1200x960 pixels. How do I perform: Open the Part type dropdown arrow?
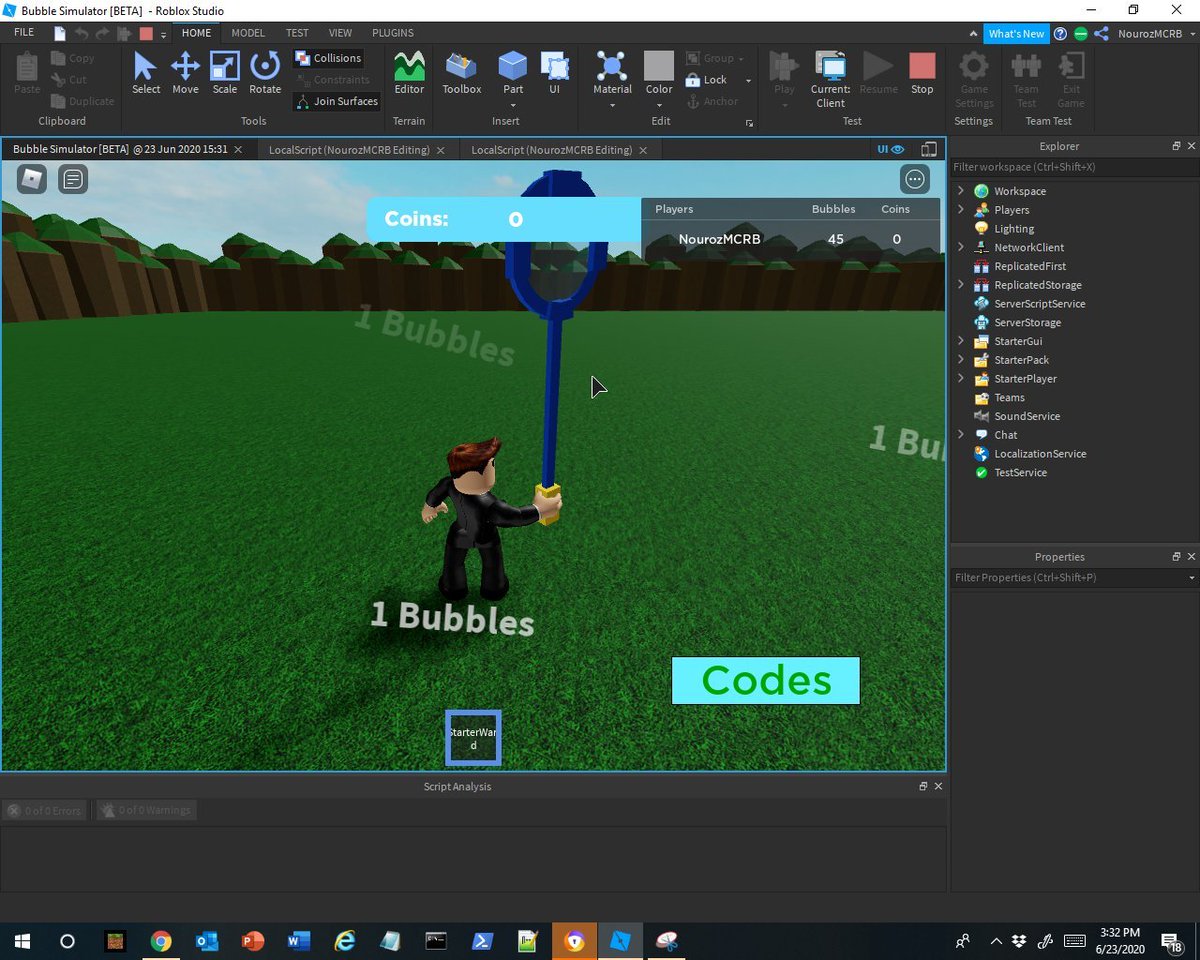click(x=513, y=103)
